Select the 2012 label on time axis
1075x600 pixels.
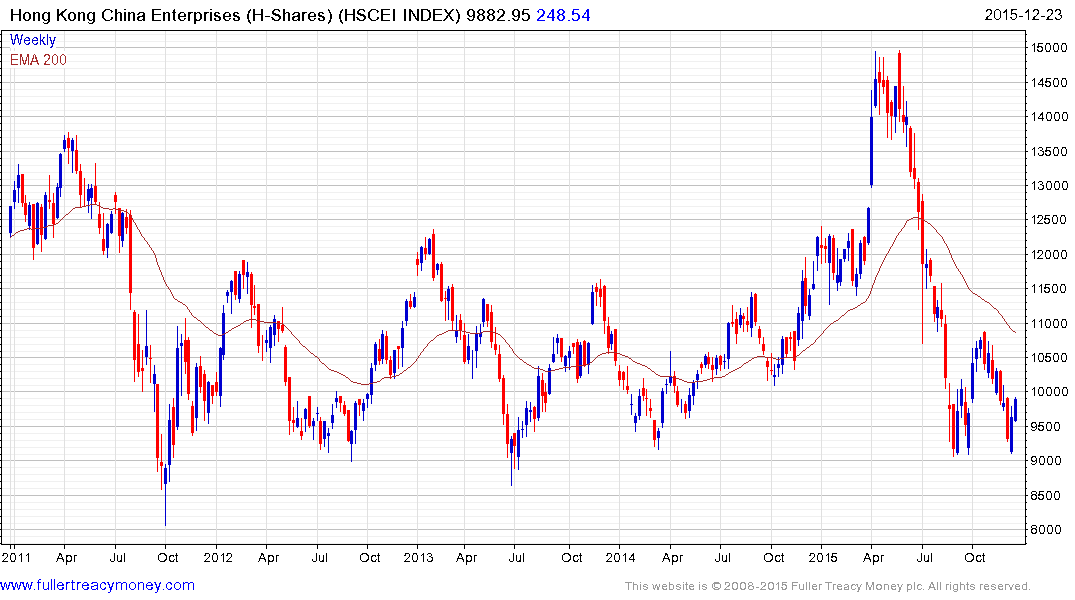(218, 557)
